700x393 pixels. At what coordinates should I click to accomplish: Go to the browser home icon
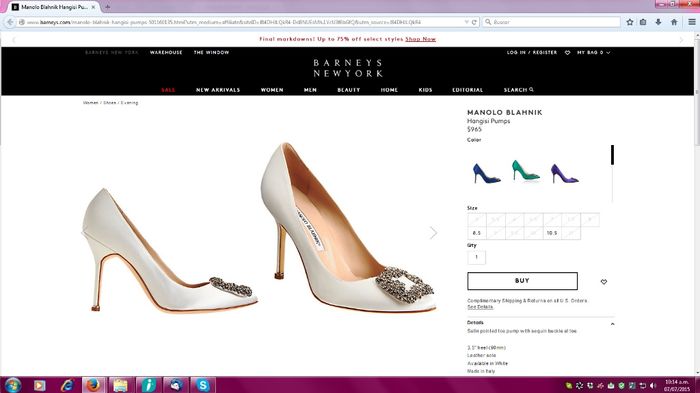674,22
